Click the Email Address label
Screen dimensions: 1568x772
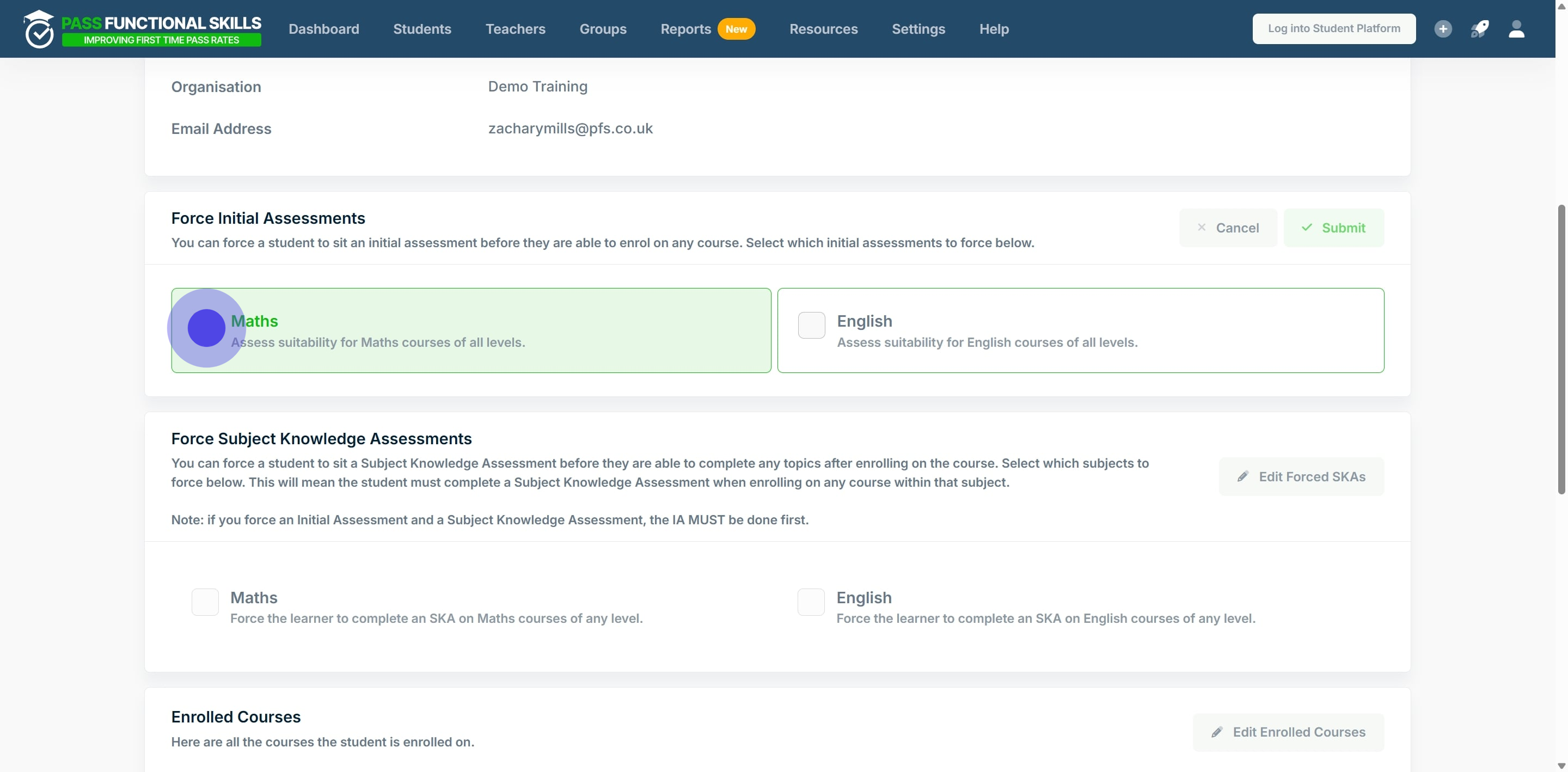click(x=221, y=128)
